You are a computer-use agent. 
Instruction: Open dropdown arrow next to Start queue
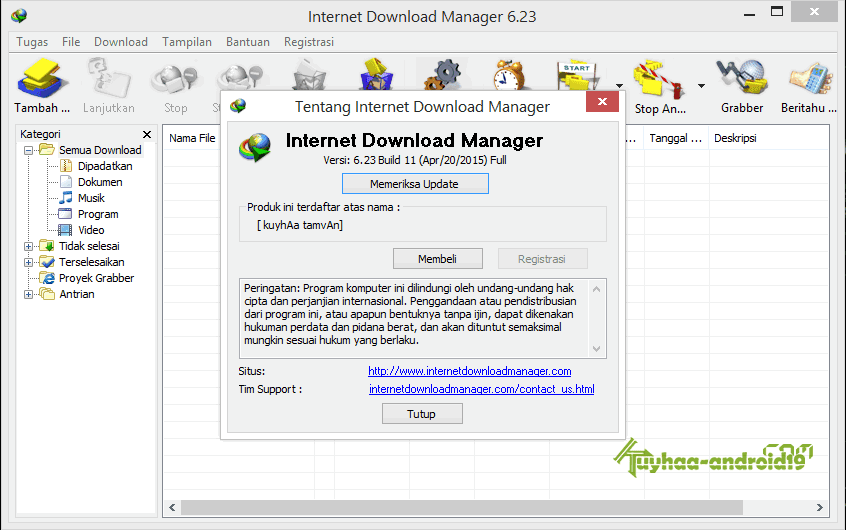[619, 85]
